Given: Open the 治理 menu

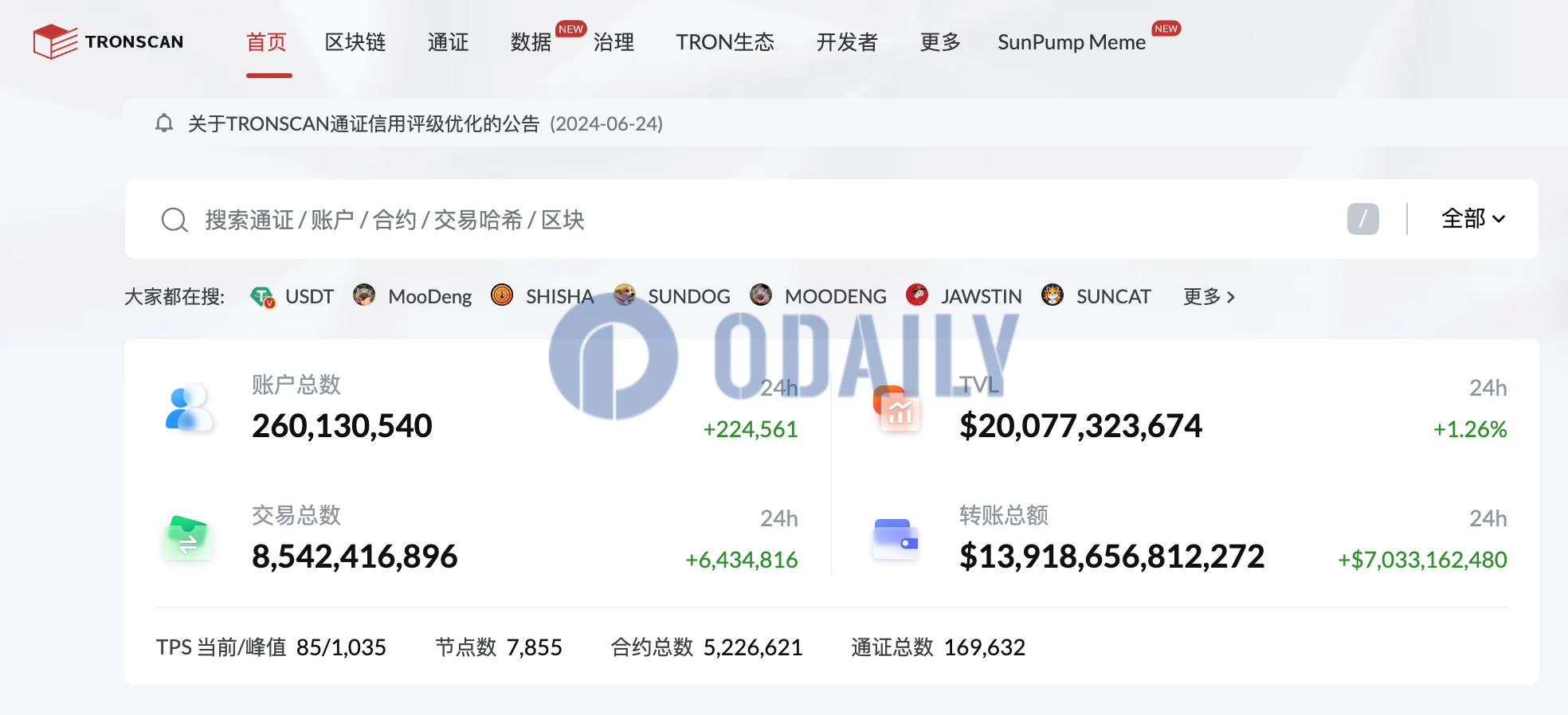Looking at the screenshot, I should coord(613,42).
